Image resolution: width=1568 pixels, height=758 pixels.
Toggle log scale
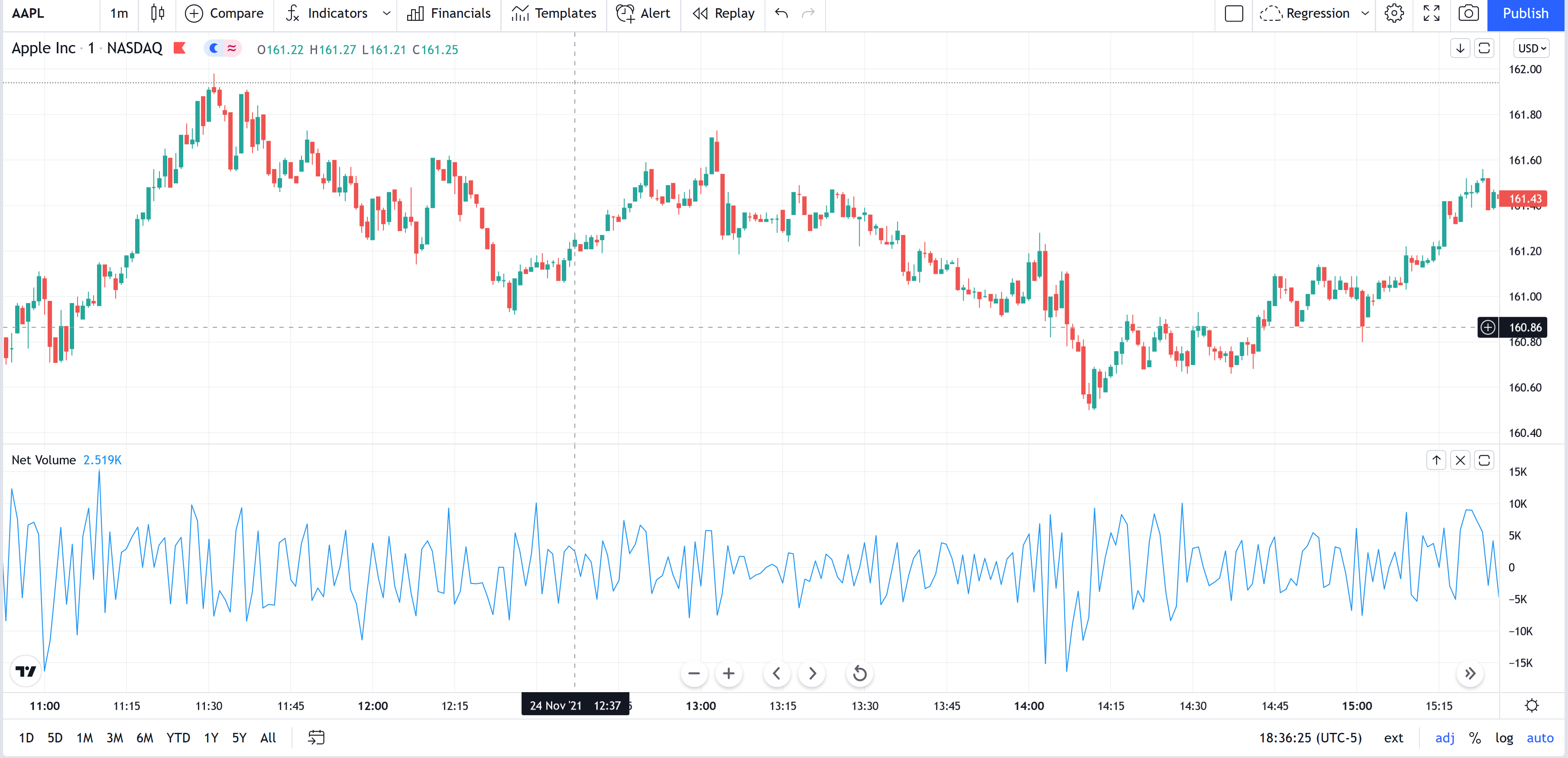[1504, 738]
